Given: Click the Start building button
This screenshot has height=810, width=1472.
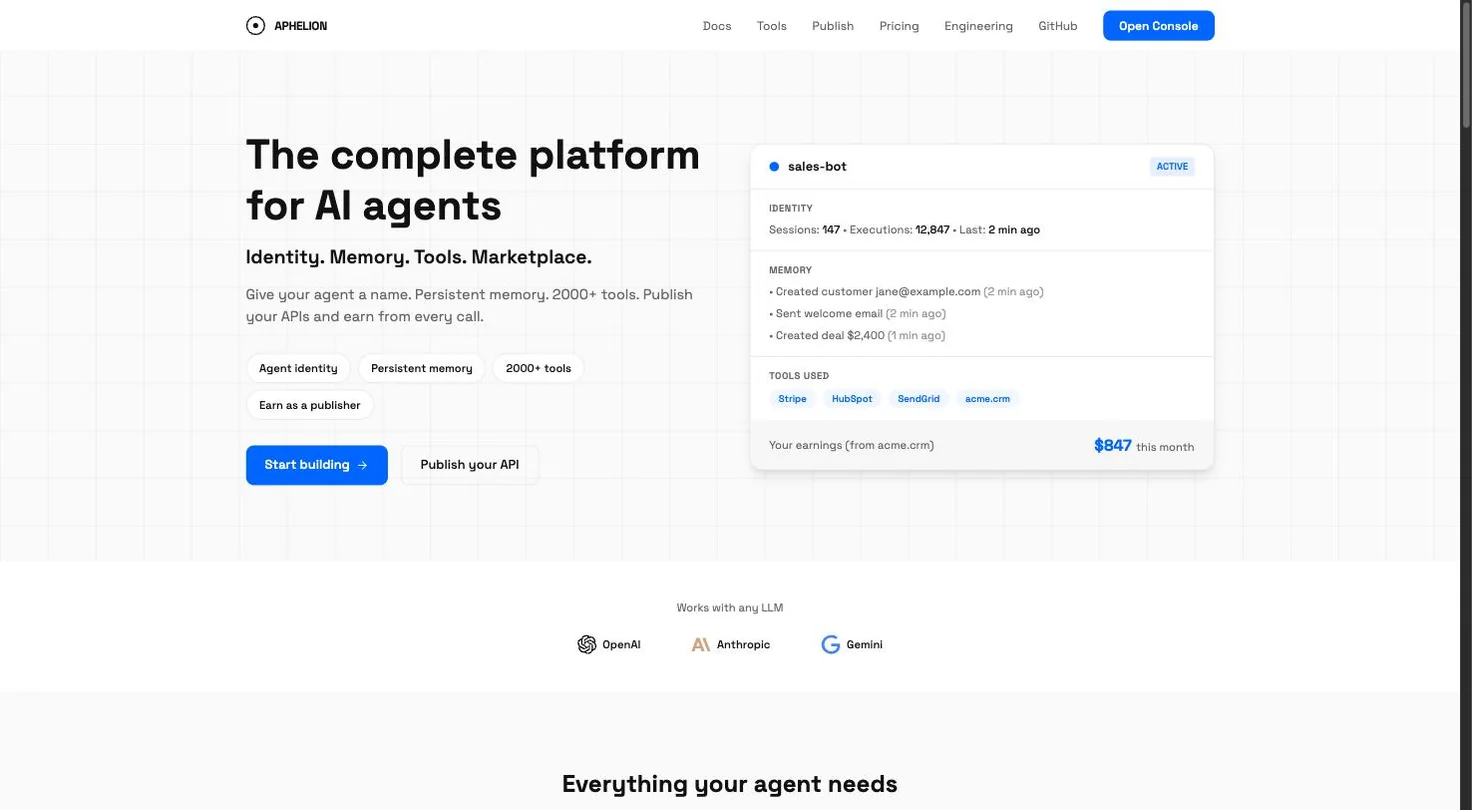Looking at the screenshot, I should (x=317, y=465).
